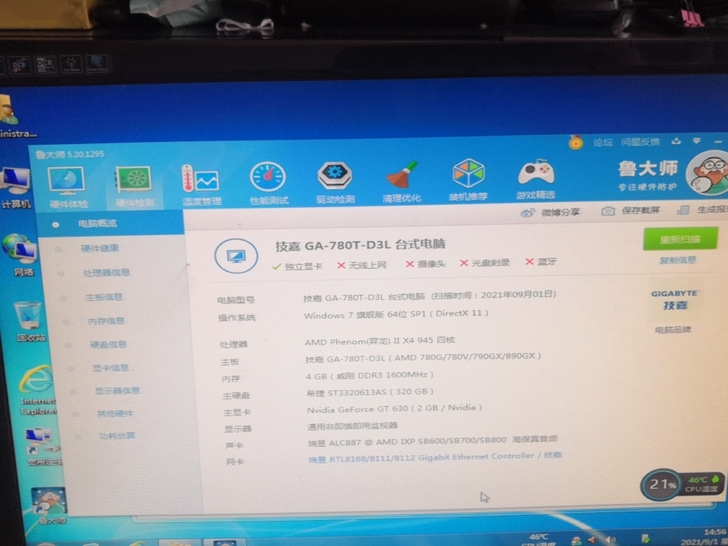728x546 pixels.
Task: Click the upload tray icon near 问题反馈
Action: pyautogui.click(x=676, y=141)
